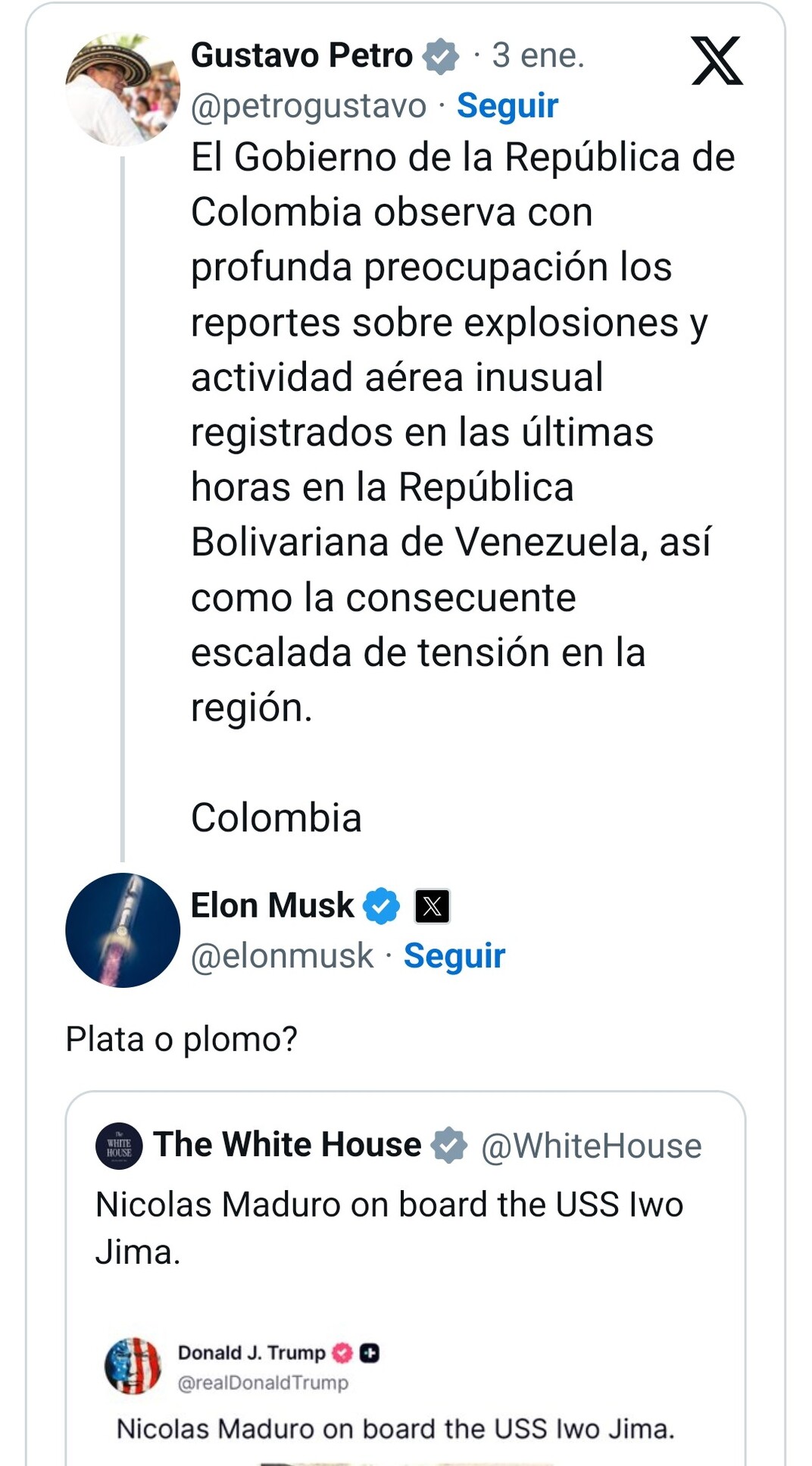Open Gustavo Petro's profile picture
Screen dimensions: 812x1466
pyautogui.click(x=123, y=89)
